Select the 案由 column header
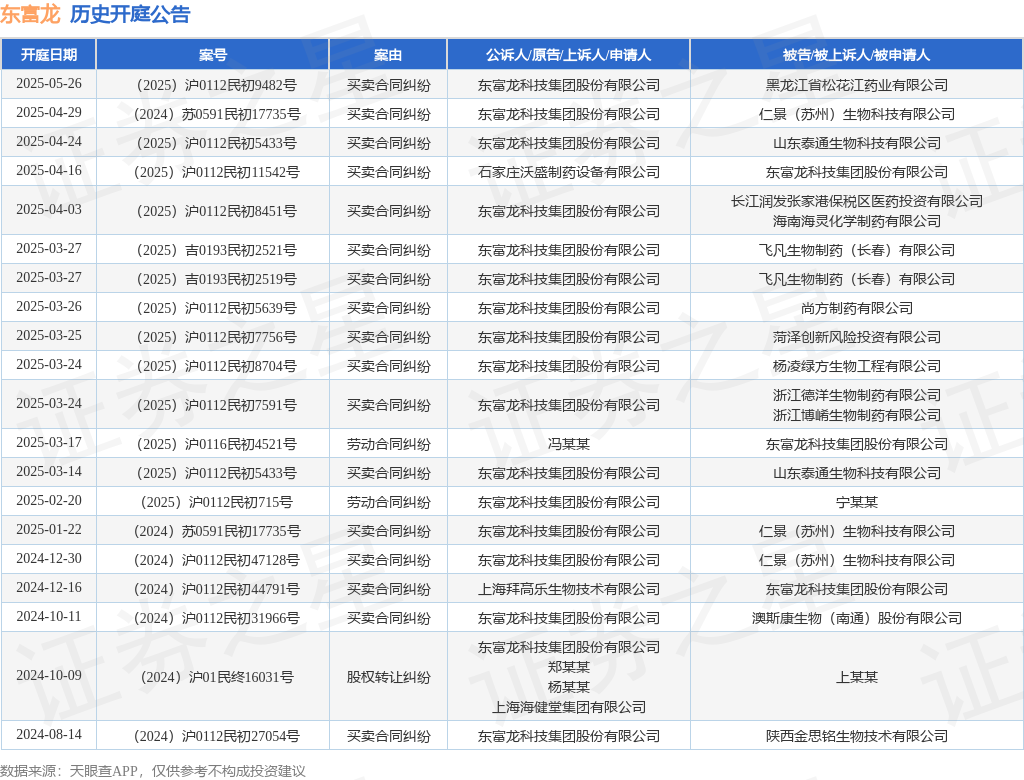Screen dimensions: 1024x780 click(x=388, y=55)
